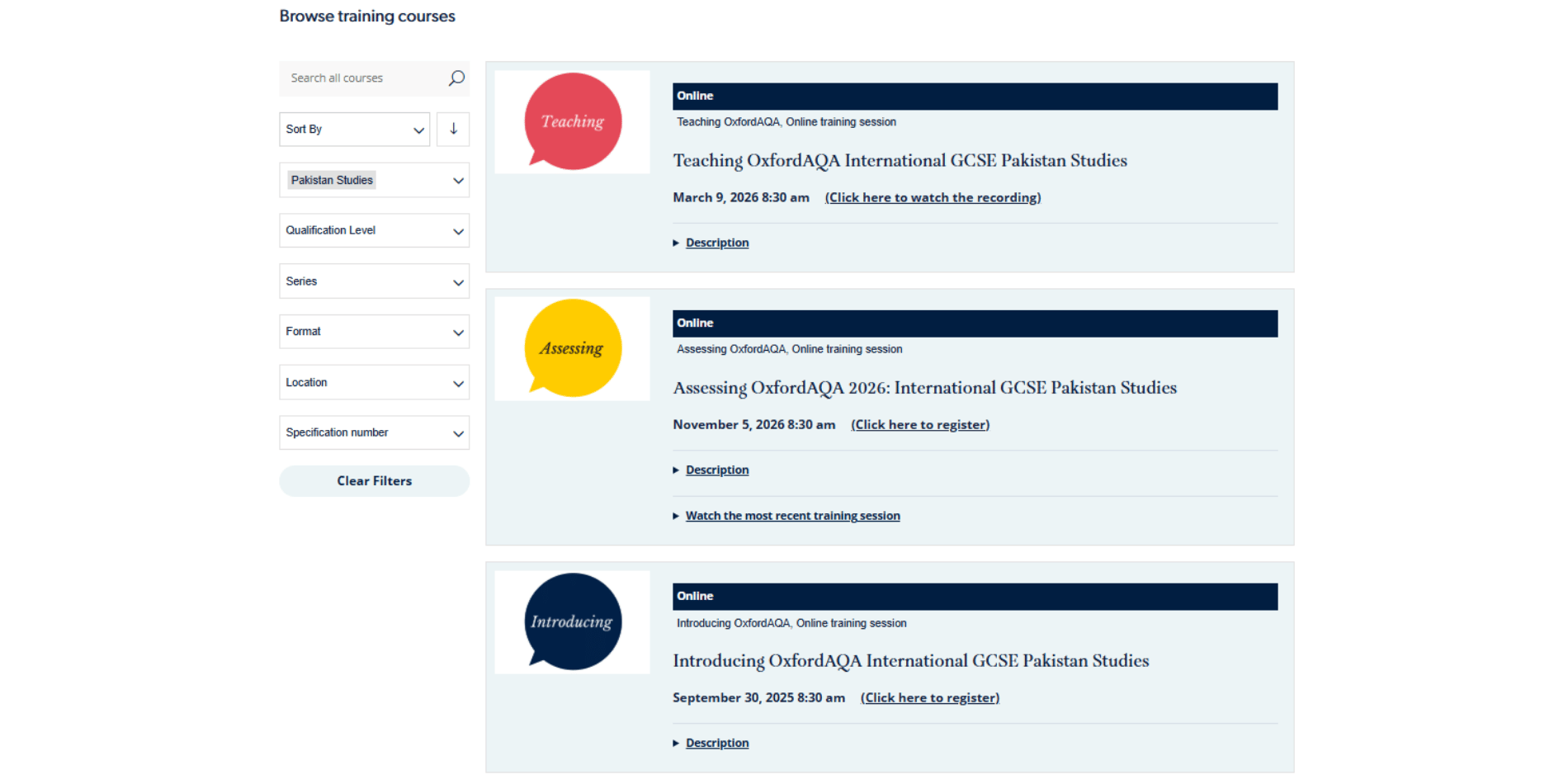Expand the Format filter dropdown
1568x784 pixels.
375,332
